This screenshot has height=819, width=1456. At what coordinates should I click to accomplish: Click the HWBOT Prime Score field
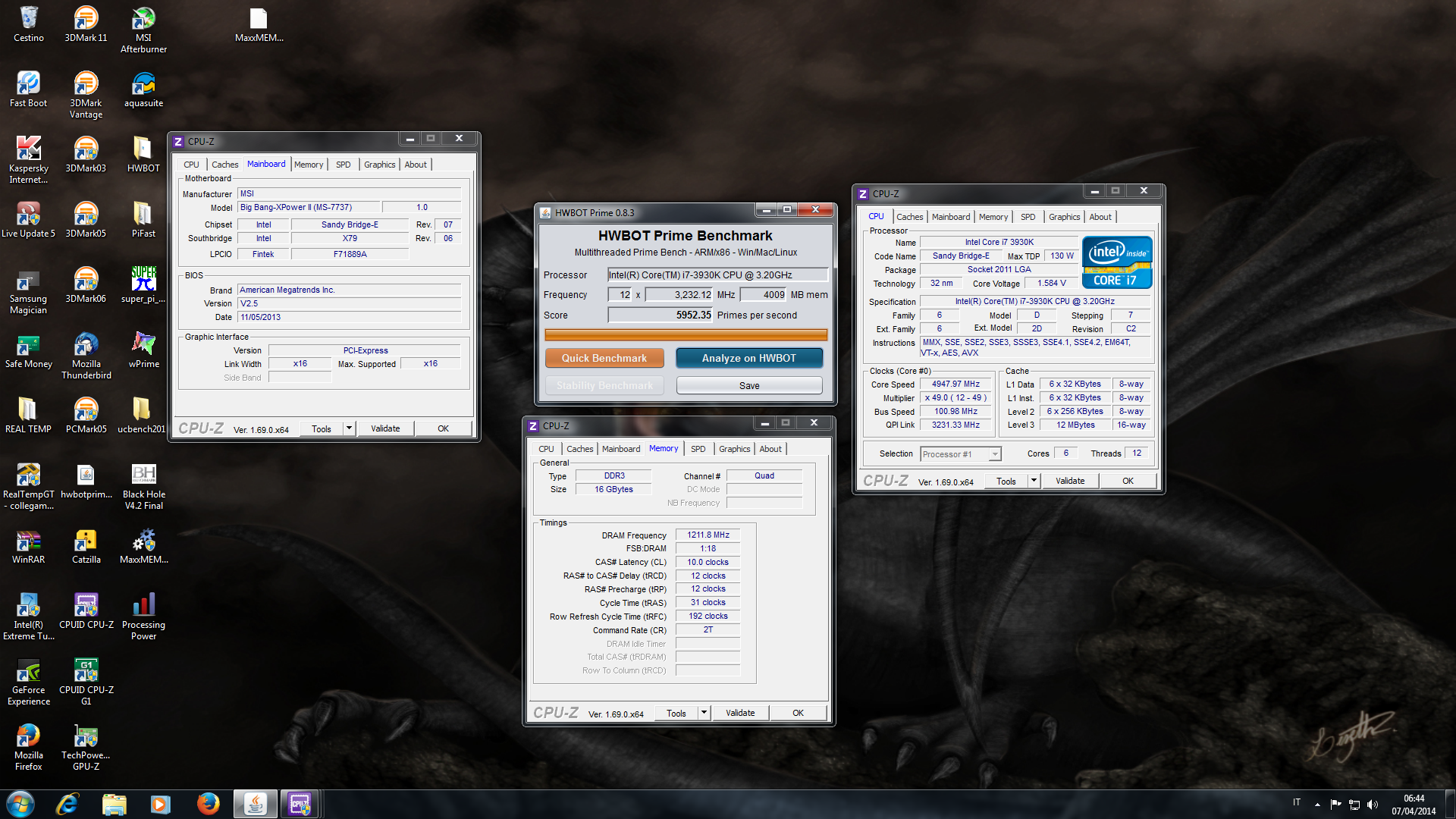pyautogui.click(x=660, y=315)
